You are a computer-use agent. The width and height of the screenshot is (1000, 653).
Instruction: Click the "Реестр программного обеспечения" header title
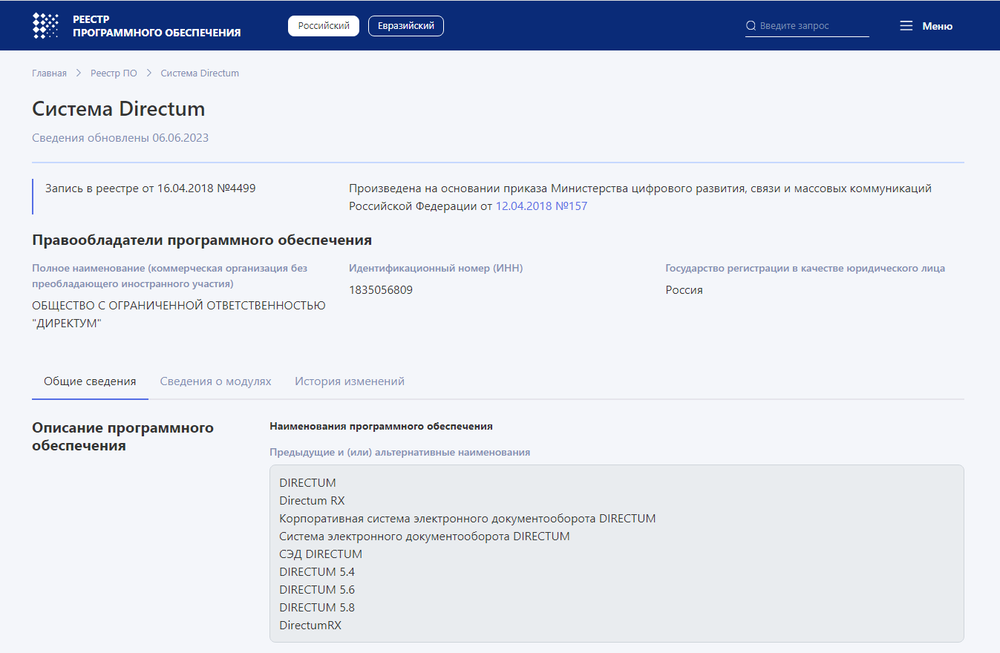pos(156,26)
